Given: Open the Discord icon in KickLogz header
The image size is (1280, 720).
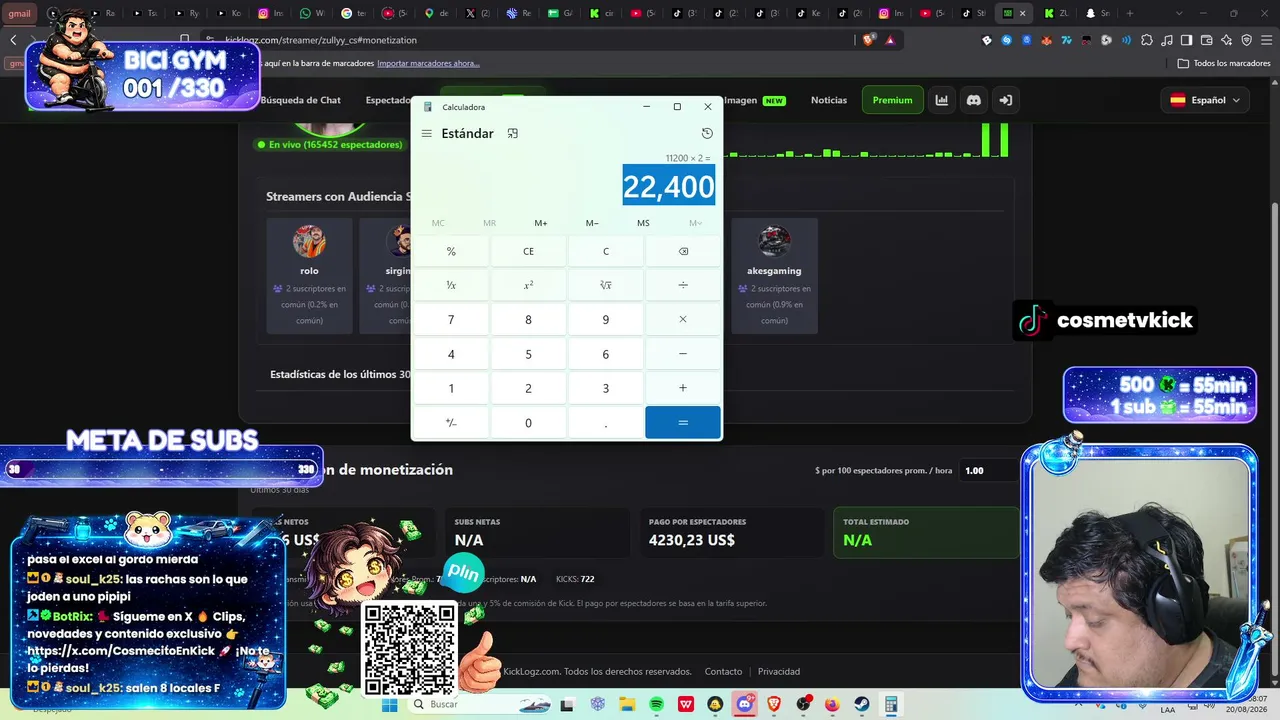Looking at the screenshot, I should point(974,100).
